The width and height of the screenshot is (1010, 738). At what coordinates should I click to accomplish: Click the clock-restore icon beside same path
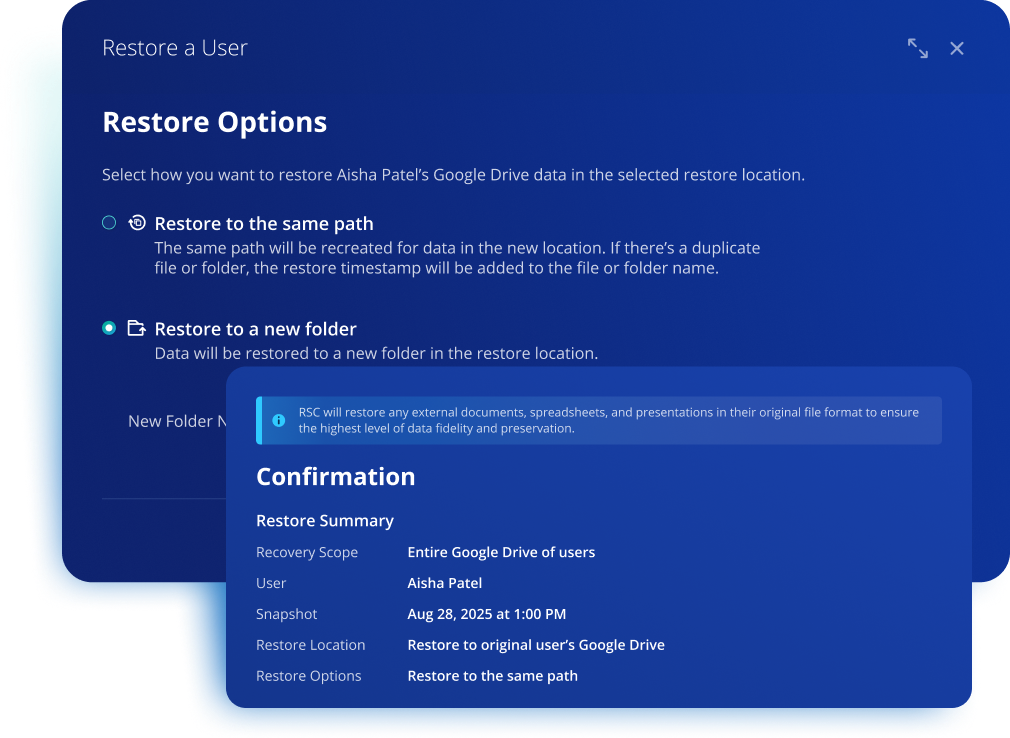tap(137, 223)
